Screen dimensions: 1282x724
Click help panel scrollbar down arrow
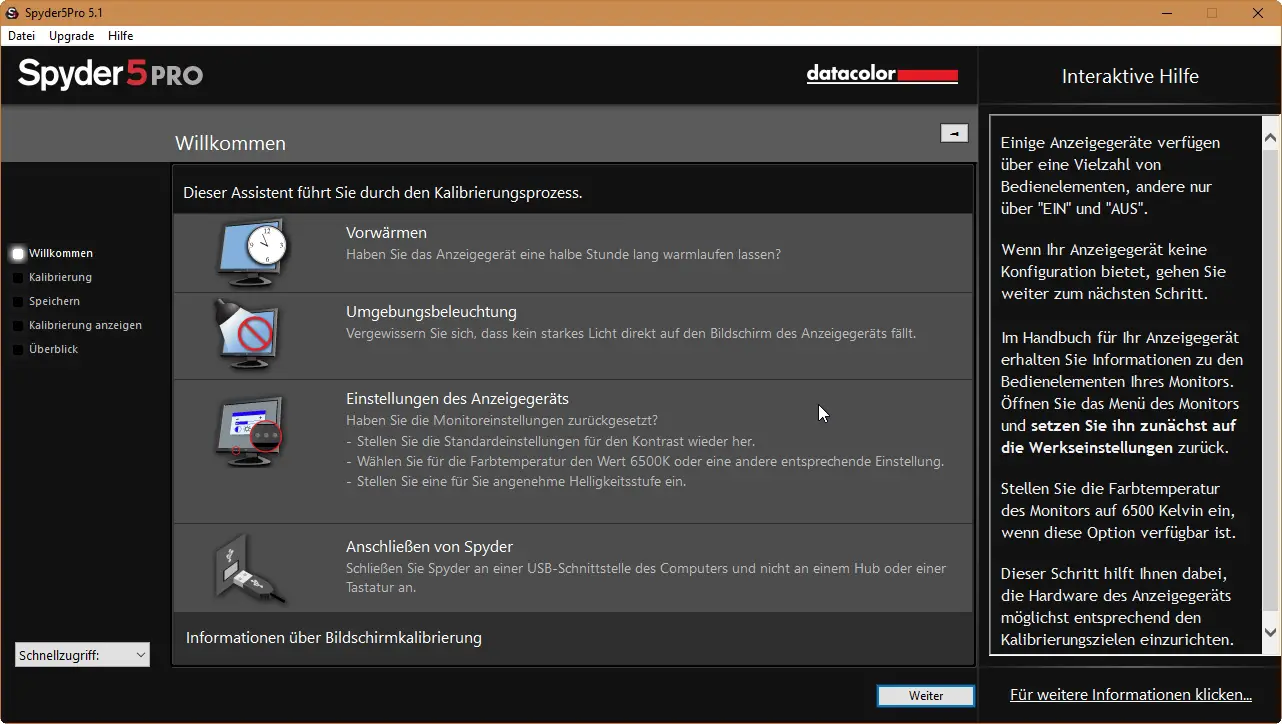pos(1270,633)
